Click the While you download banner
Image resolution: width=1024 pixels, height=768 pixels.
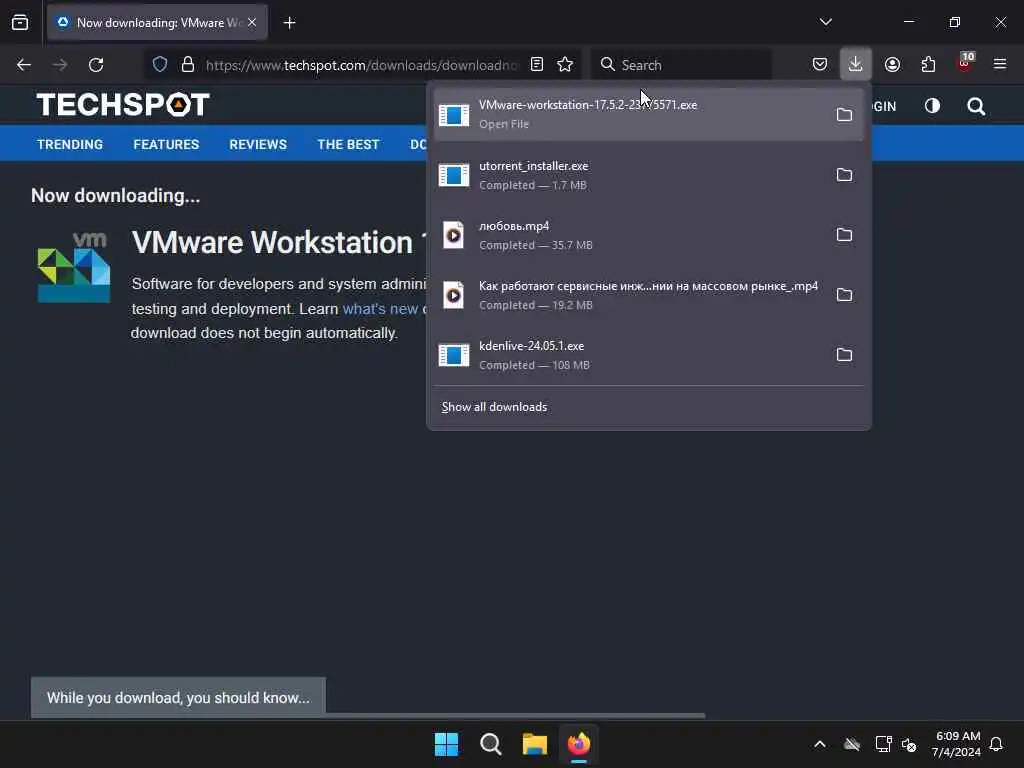[178, 697]
